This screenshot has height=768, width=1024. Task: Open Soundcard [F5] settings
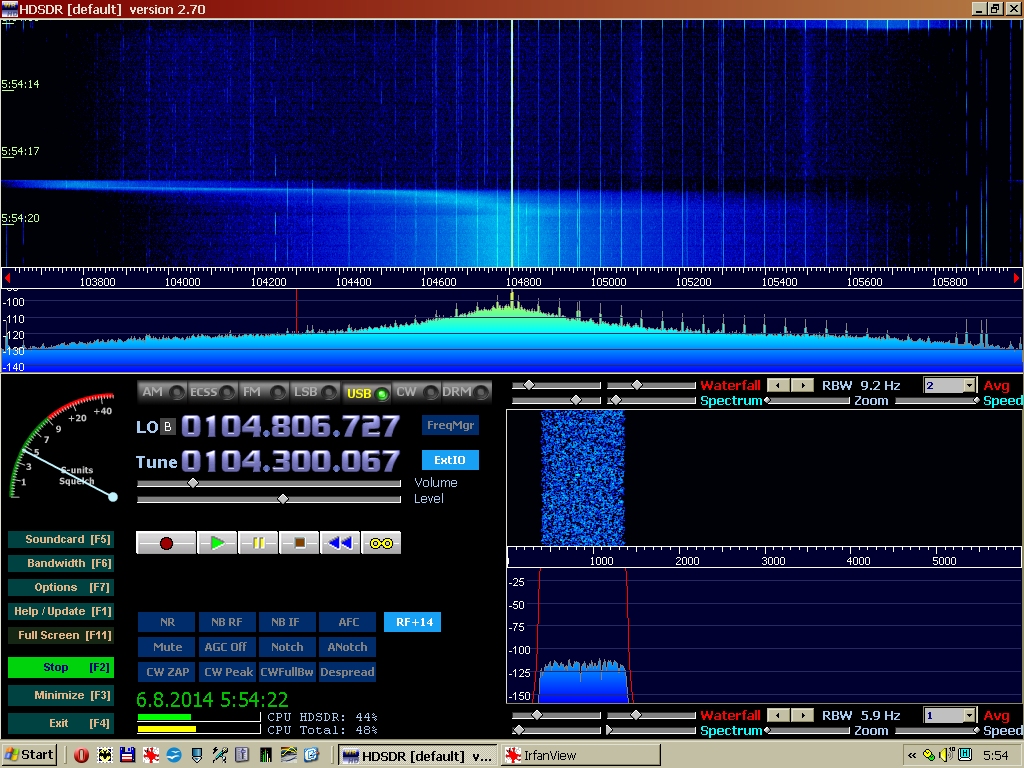tap(61, 539)
